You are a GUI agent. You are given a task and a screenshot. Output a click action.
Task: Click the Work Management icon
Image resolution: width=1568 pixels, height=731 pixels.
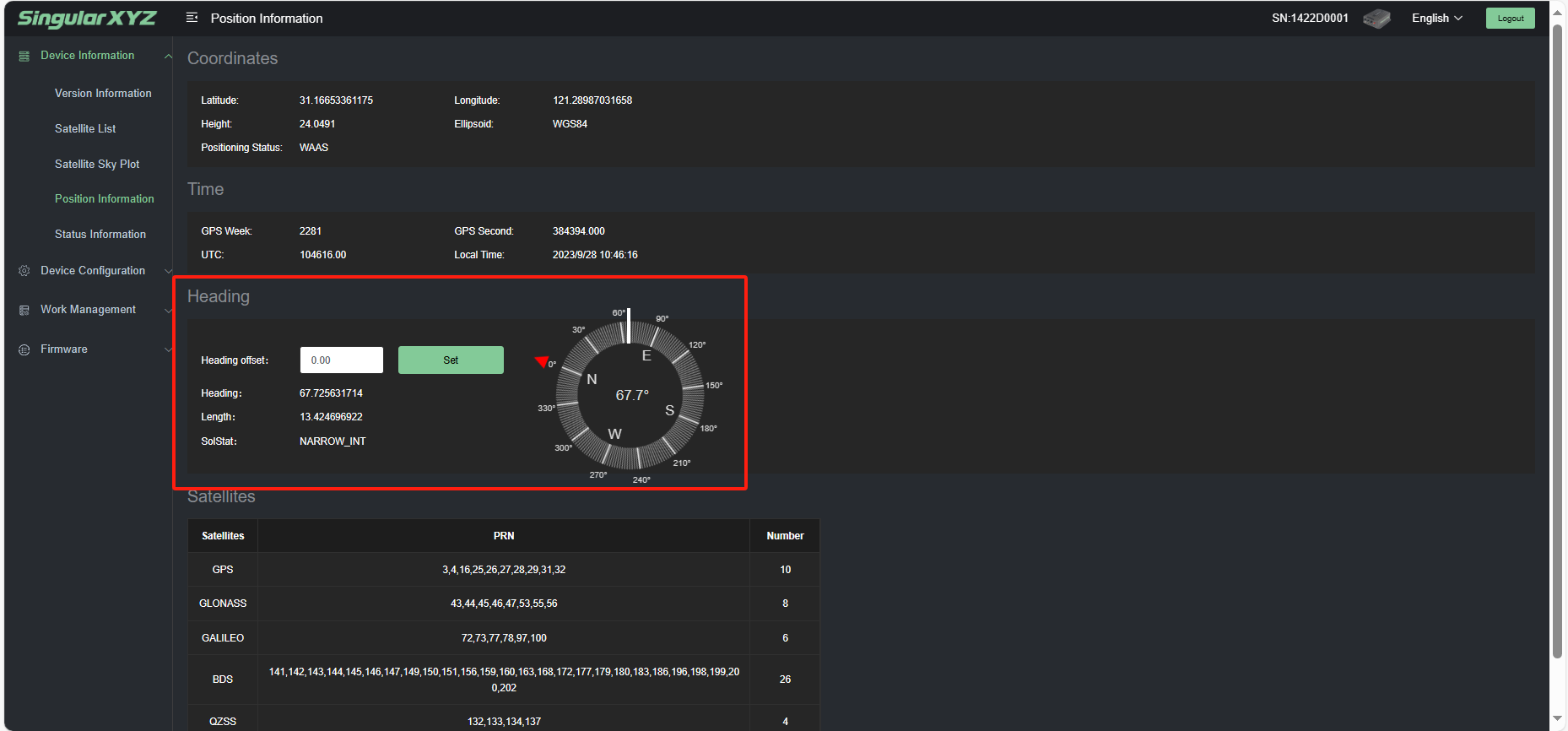24,310
